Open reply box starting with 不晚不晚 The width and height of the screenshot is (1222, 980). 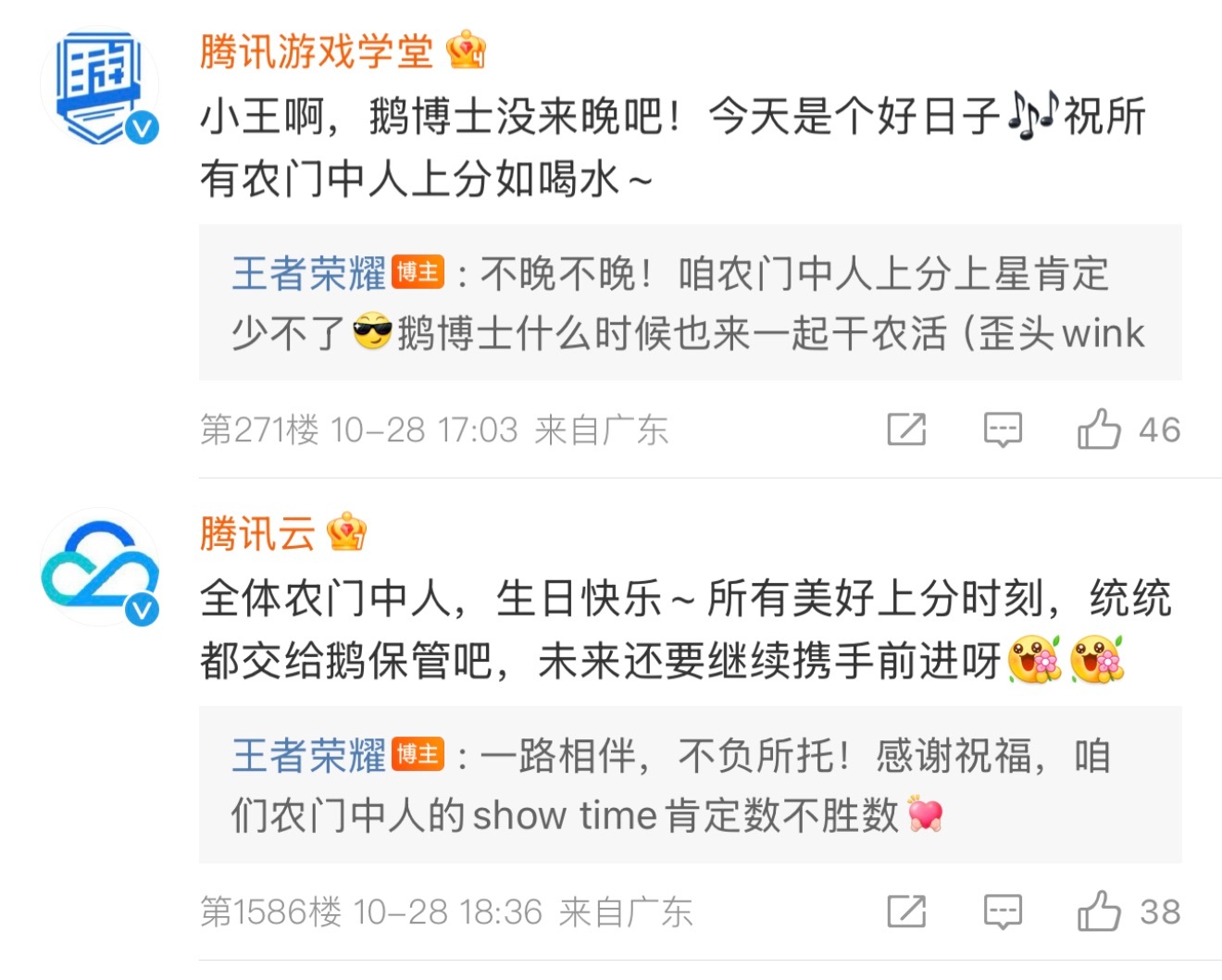click(691, 302)
